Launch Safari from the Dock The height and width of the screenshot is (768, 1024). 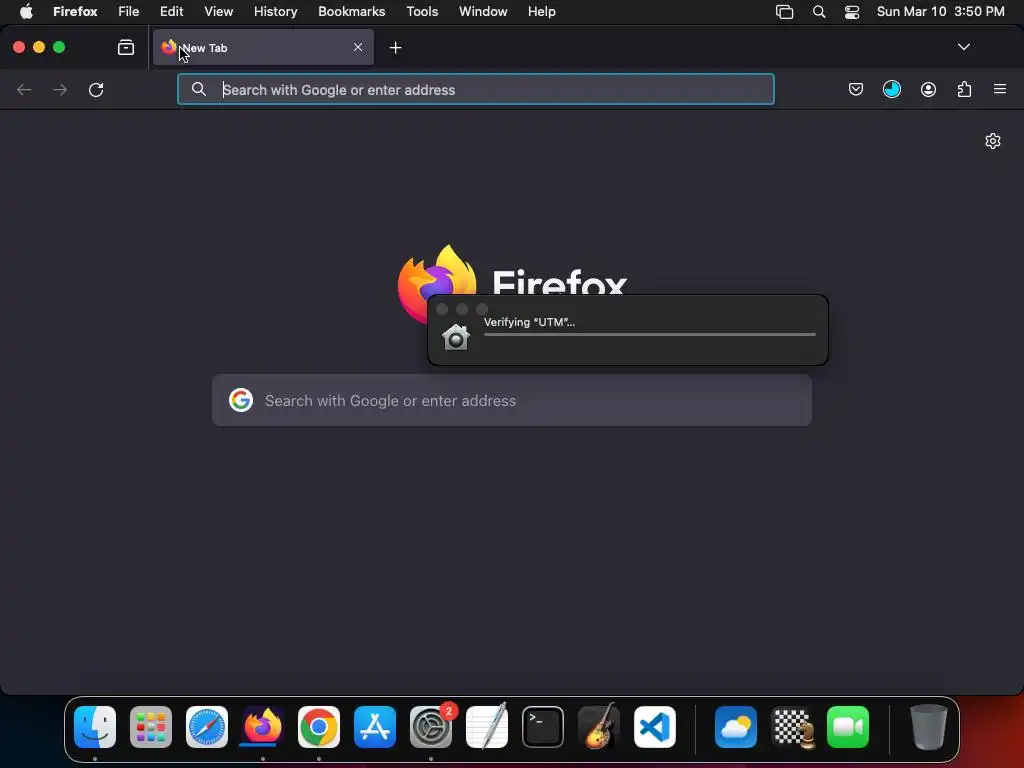[207, 727]
